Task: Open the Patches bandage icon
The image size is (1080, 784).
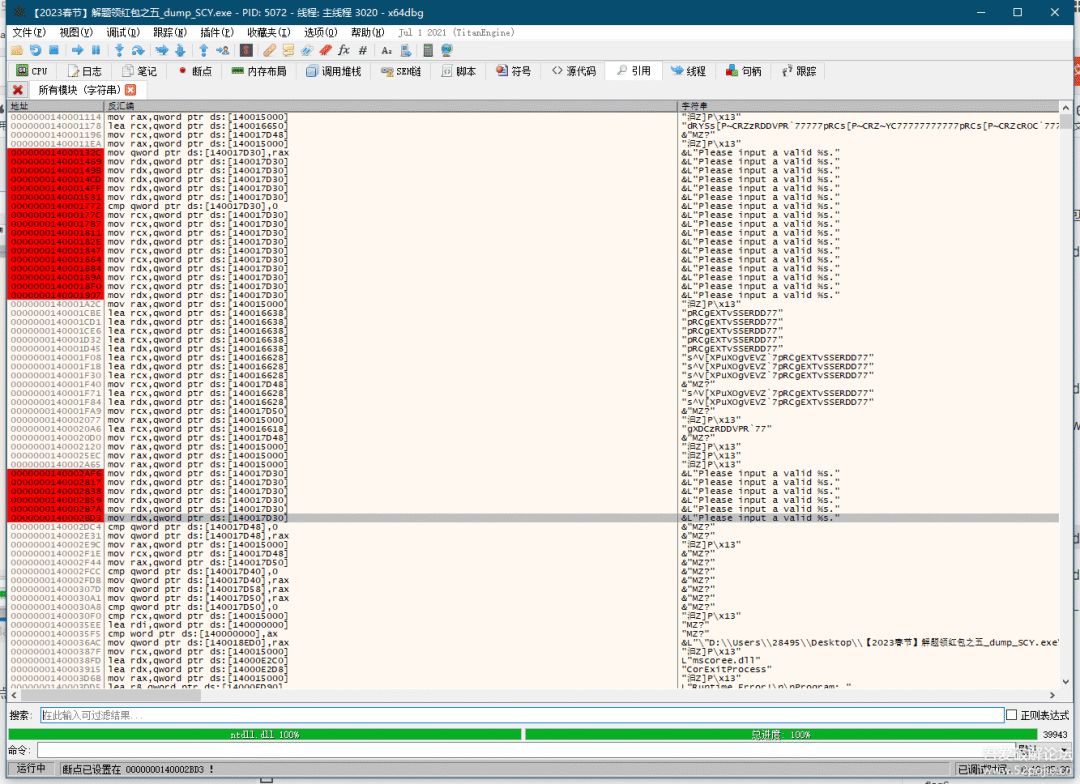Action: click(x=269, y=50)
